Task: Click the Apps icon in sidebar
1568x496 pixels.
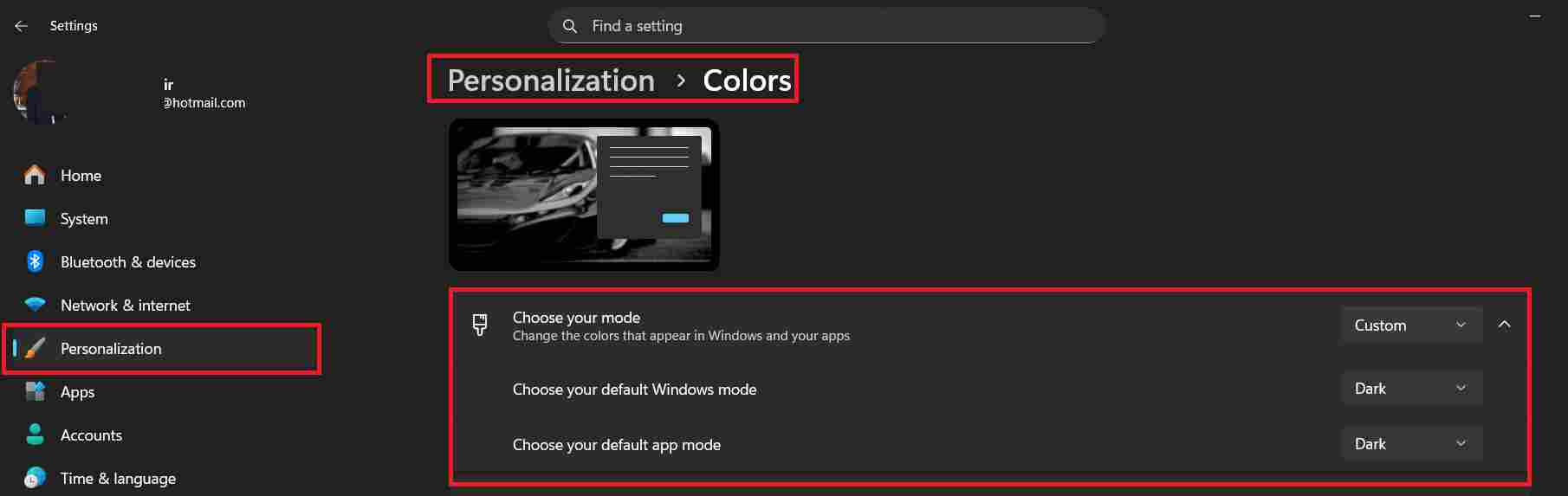Action: [35, 391]
